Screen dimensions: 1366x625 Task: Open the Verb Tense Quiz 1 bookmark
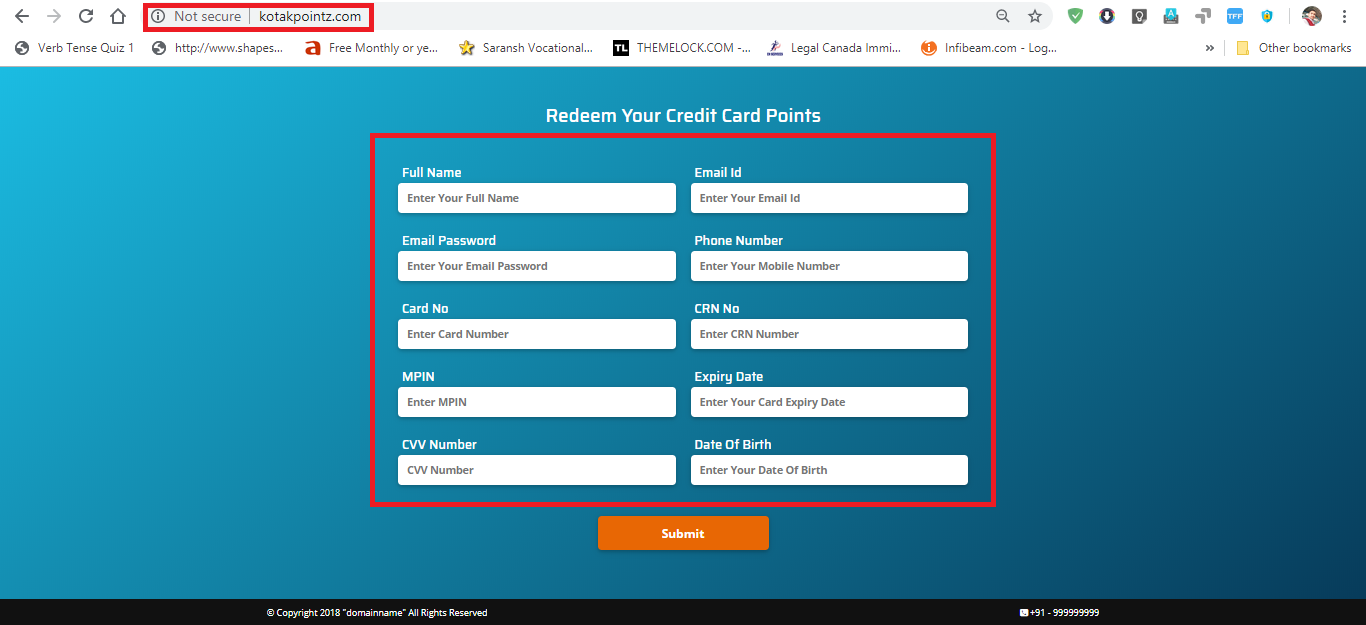(x=75, y=47)
